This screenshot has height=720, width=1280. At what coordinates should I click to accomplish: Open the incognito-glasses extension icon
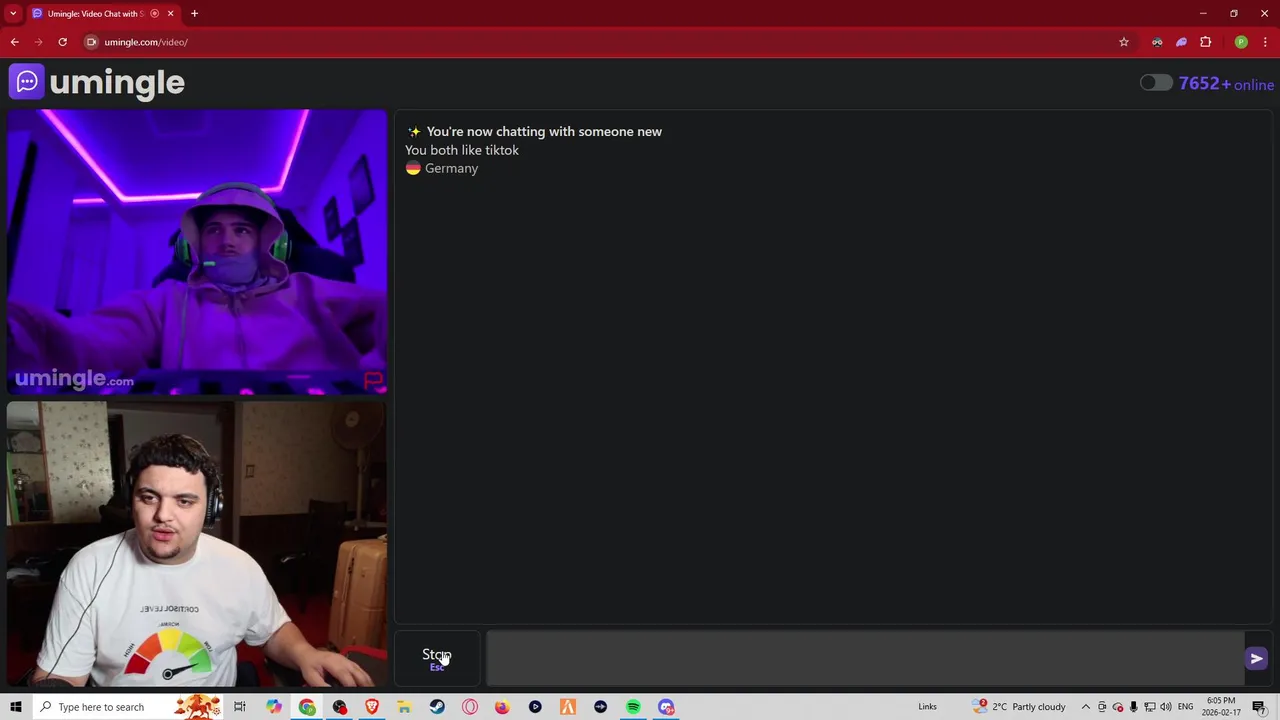[x=1157, y=42]
